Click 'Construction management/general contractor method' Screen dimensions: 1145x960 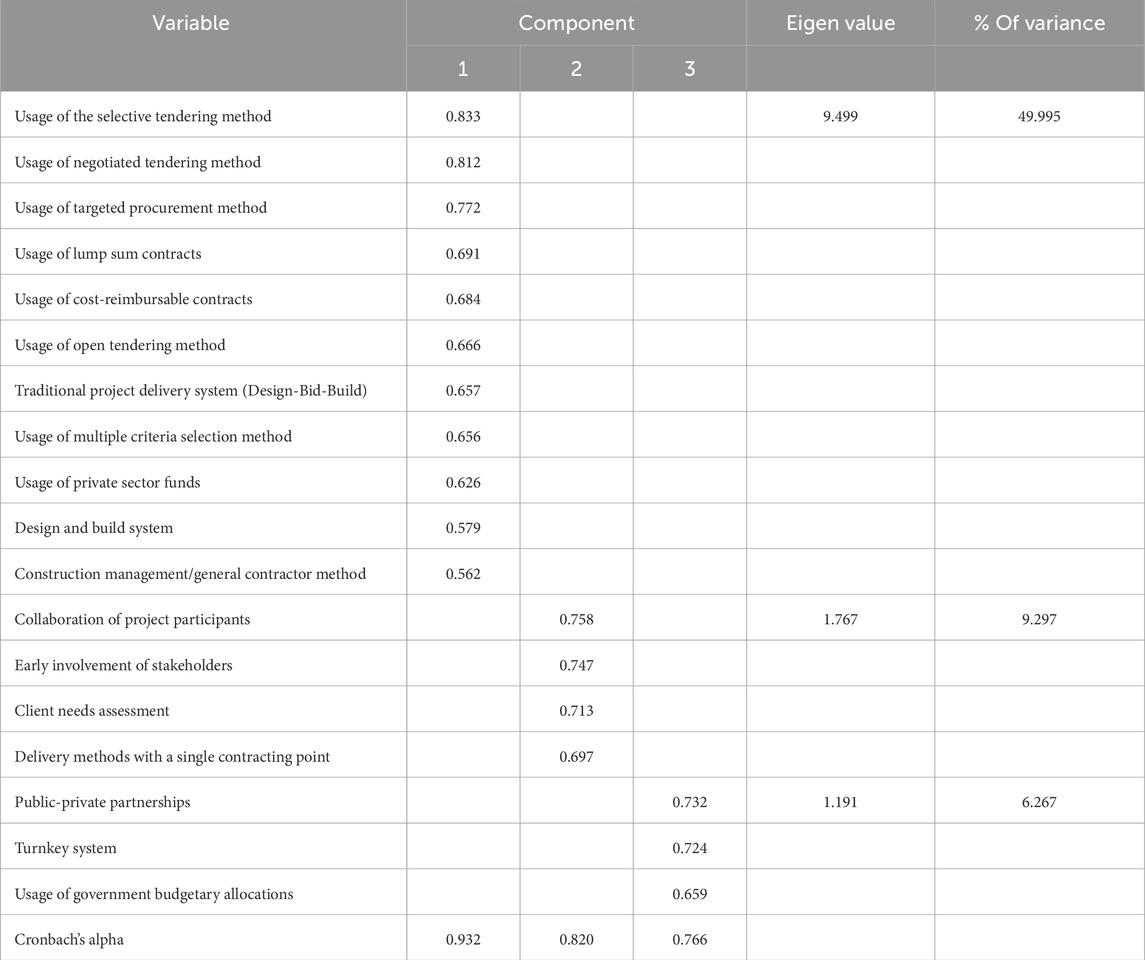191,574
